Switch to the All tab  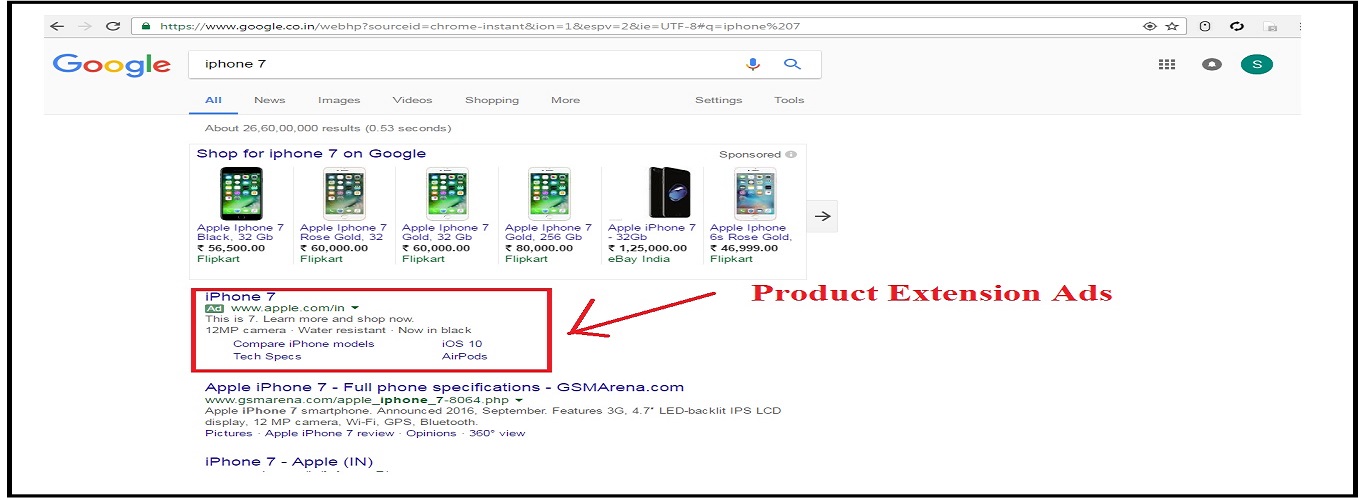214,100
